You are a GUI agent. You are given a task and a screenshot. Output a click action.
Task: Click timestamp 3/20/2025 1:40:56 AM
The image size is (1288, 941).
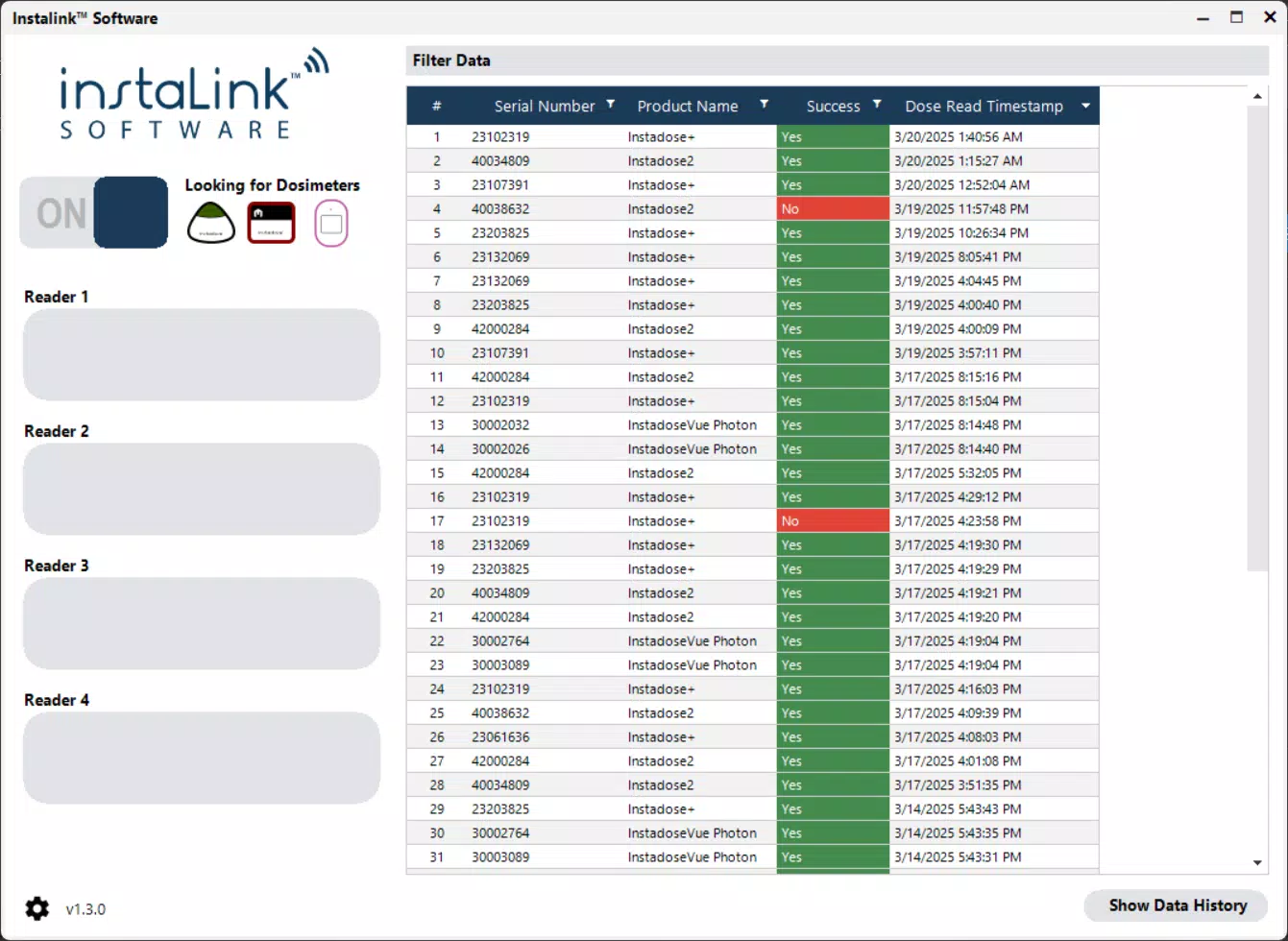958,136
